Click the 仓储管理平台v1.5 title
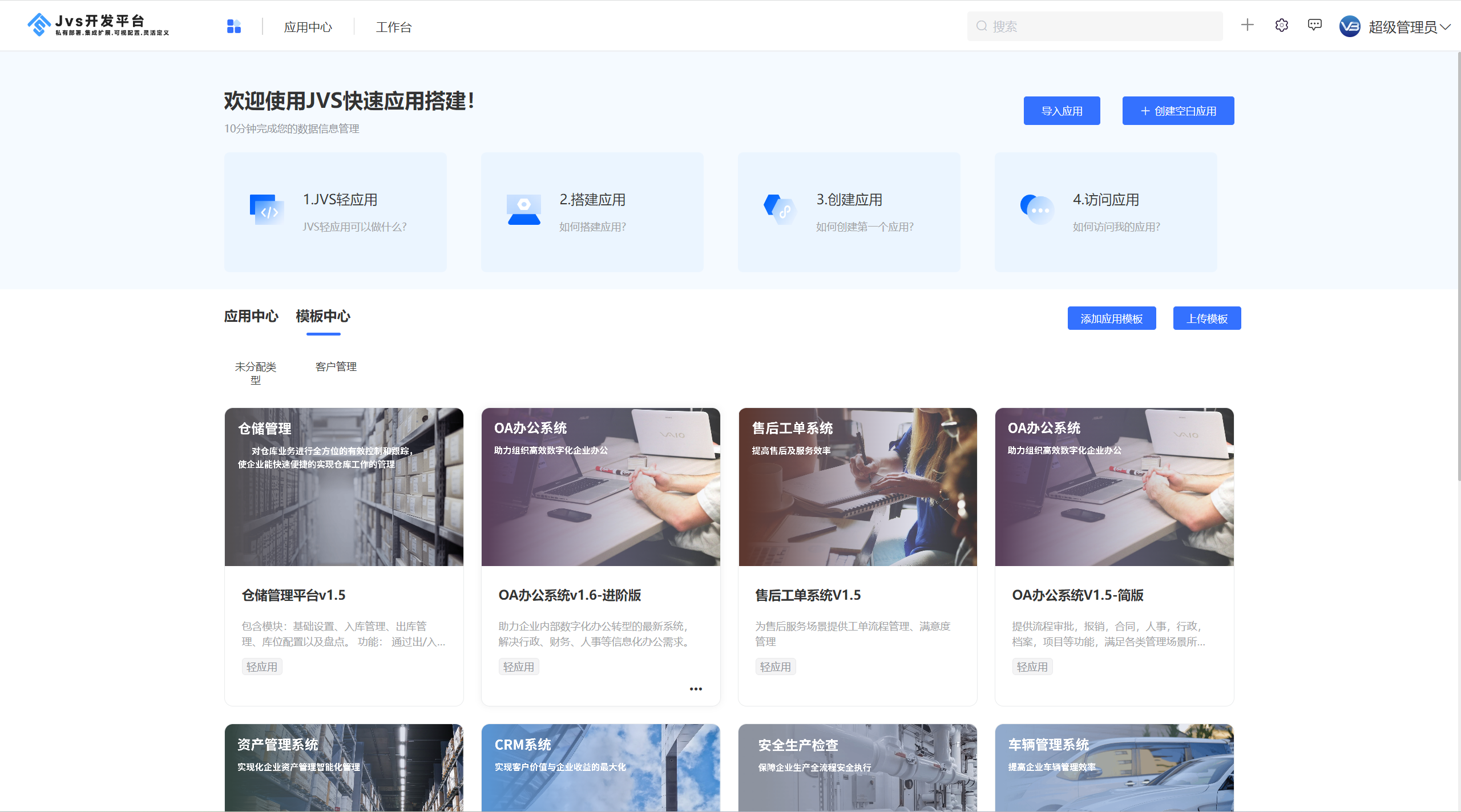1461x812 pixels. click(293, 595)
